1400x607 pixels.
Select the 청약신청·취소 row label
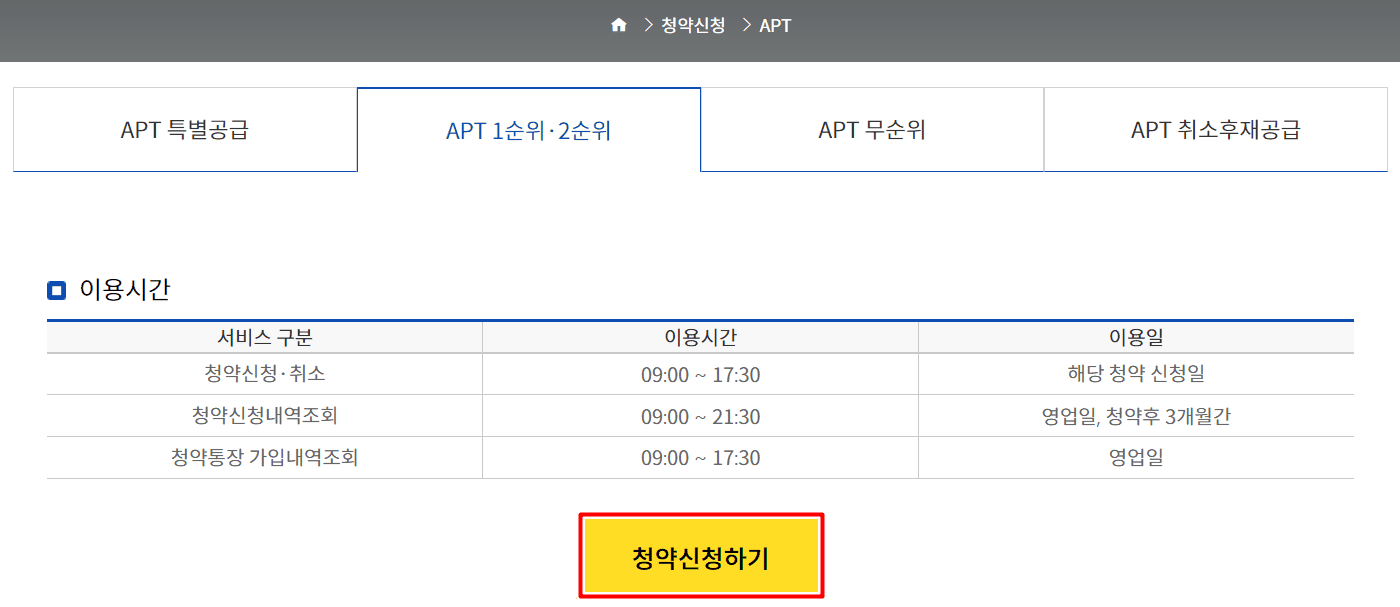point(265,375)
